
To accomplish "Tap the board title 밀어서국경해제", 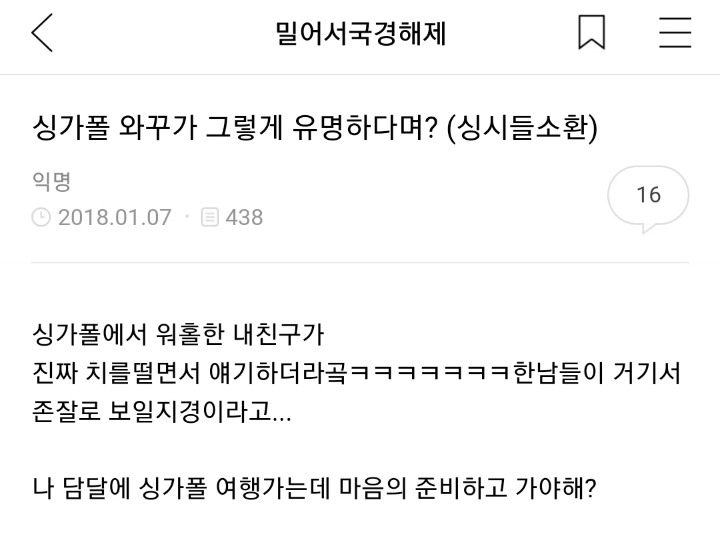I will point(360,33).
